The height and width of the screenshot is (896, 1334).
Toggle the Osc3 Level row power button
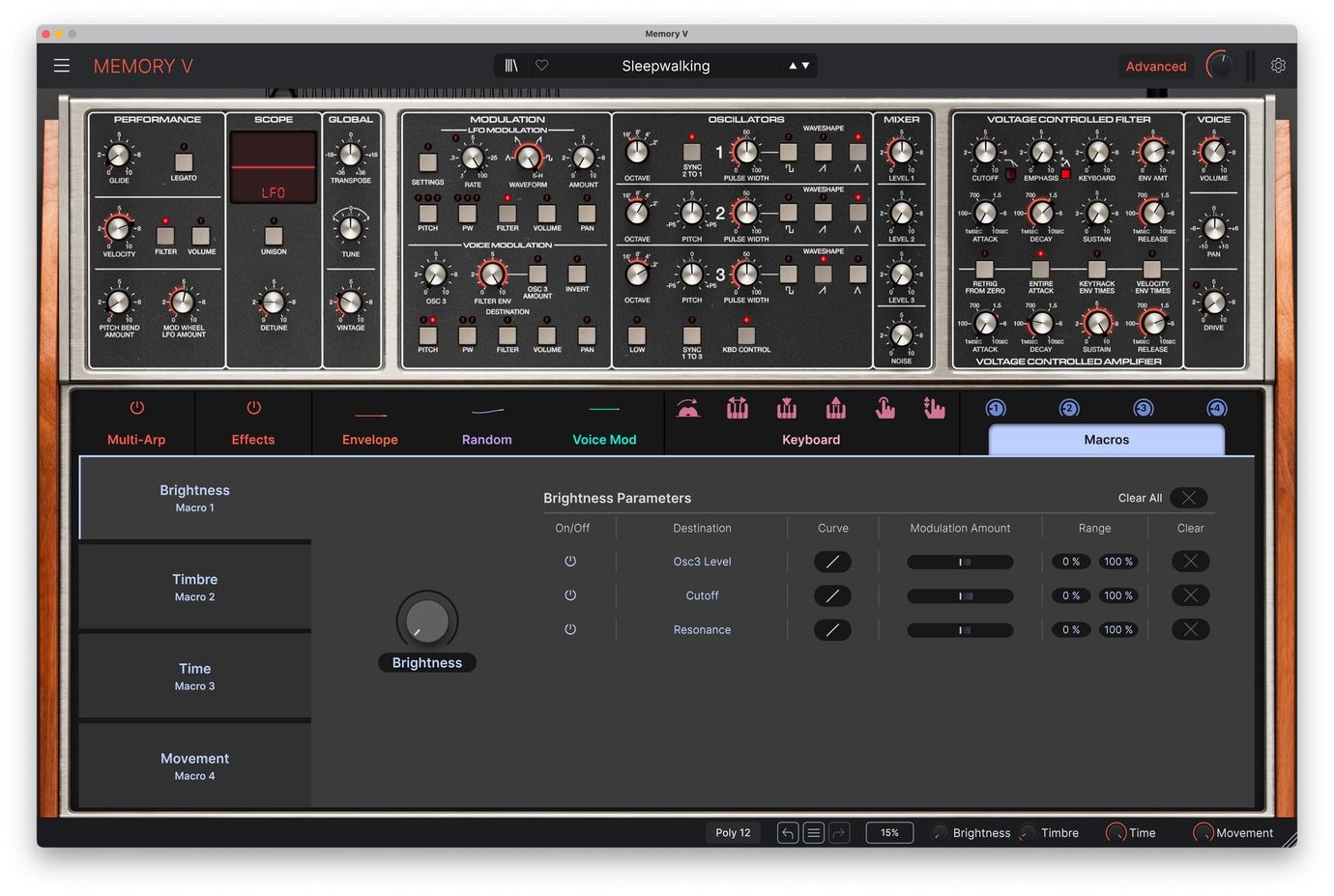570,562
